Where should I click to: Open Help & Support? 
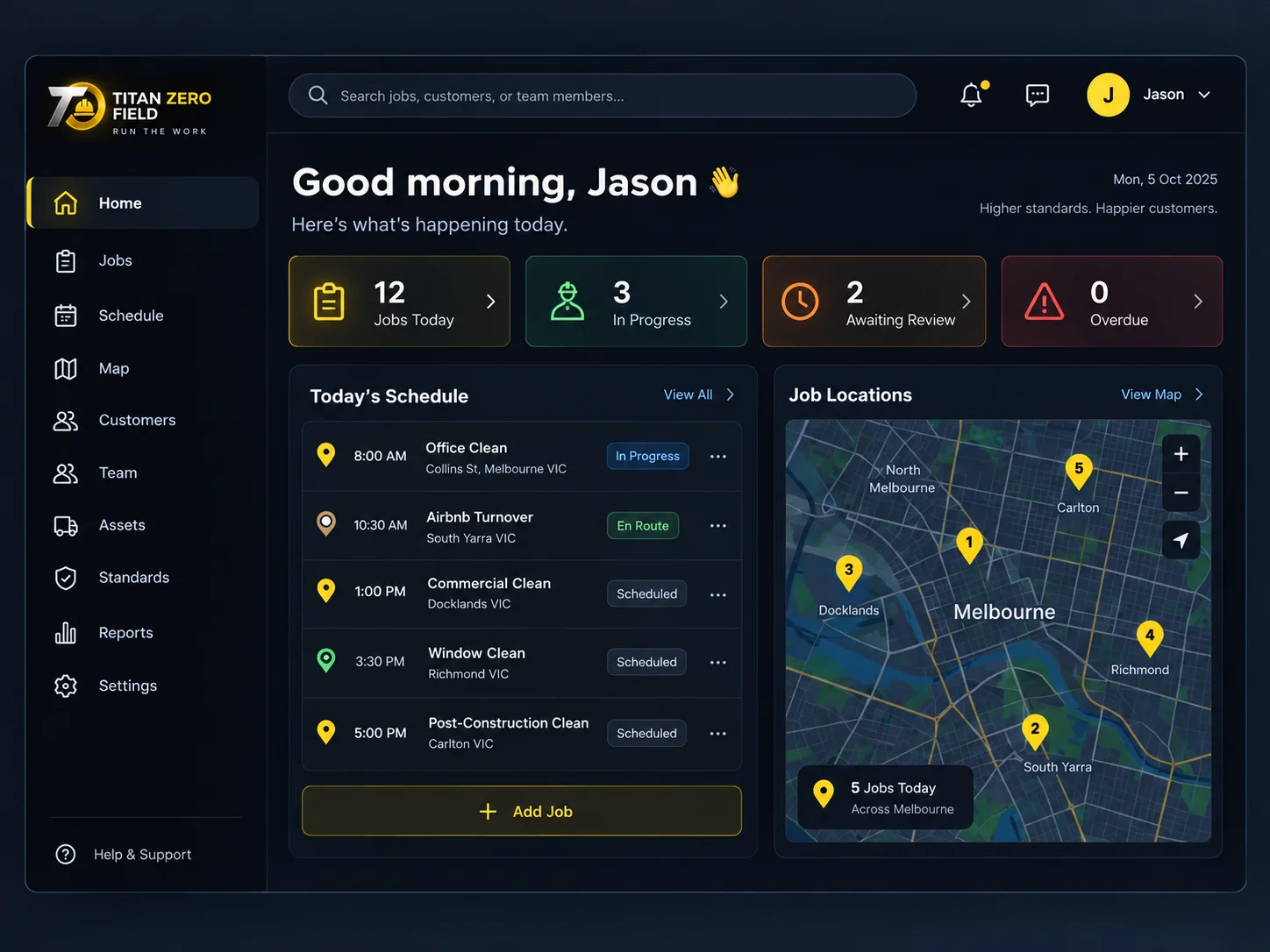click(x=124, y=854)
